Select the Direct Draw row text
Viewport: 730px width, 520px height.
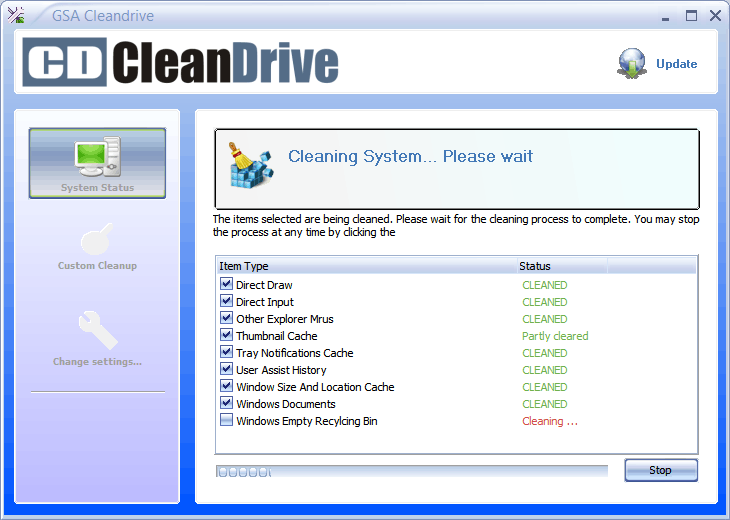(x=264, y=285)
